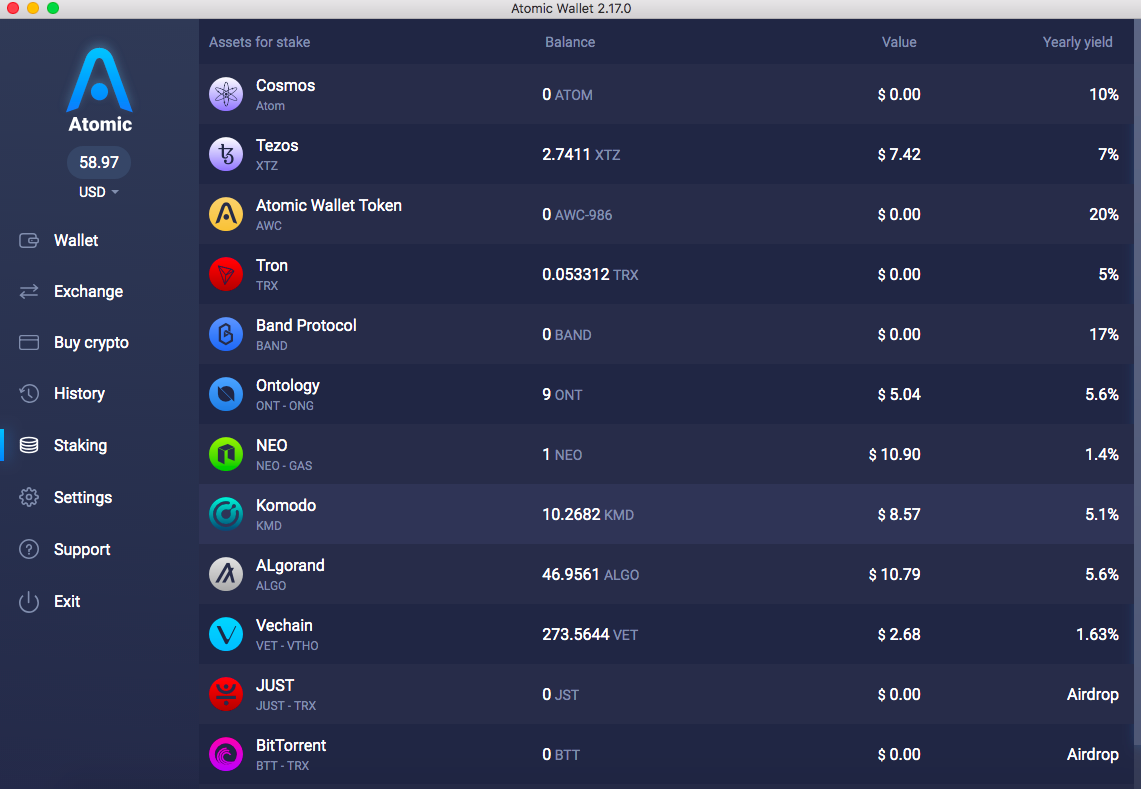The height and width of the screenshot is (789, 1141).
Task: Click the 17% Band Protocol yield
Action: click(1104, 334)
